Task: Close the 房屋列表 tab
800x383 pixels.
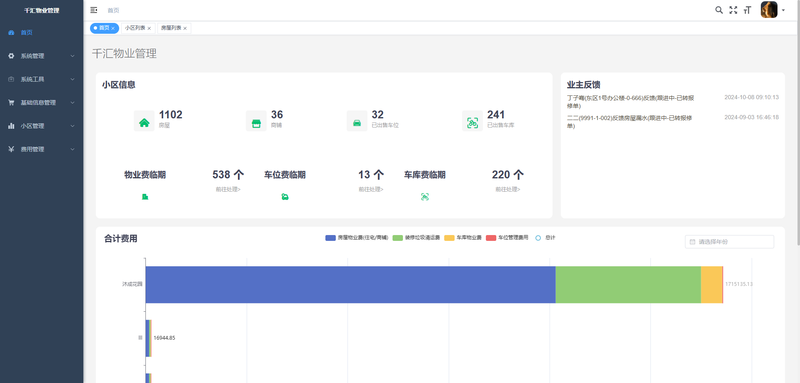Action: (185, 29)
